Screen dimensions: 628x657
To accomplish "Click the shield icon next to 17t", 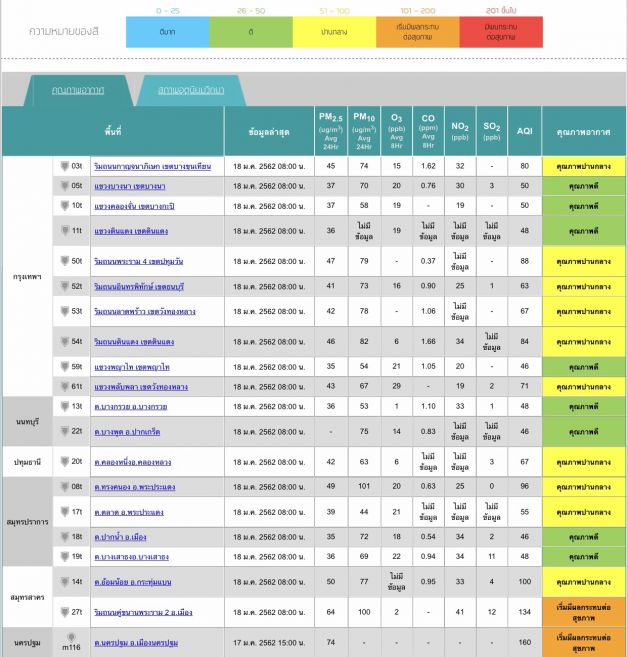I will coord(65,512).
